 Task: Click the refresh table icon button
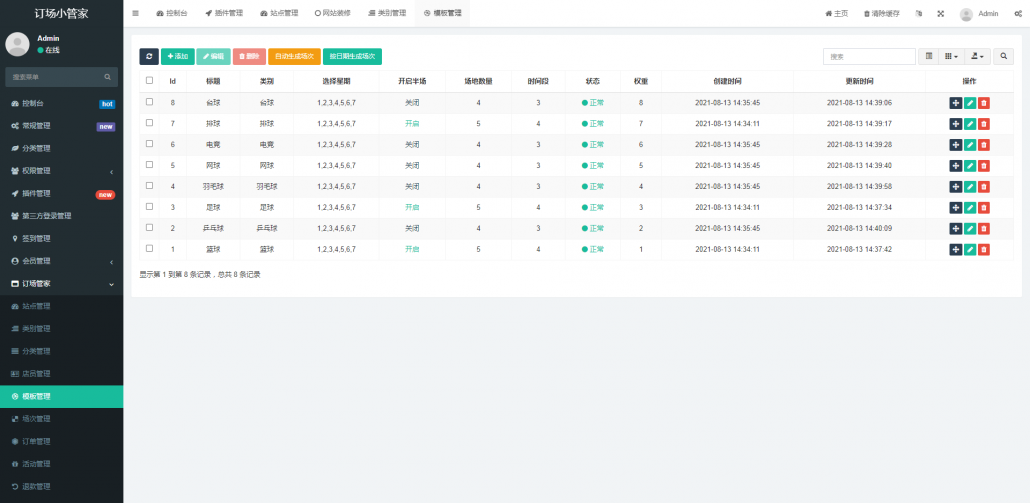click(149, 57)
